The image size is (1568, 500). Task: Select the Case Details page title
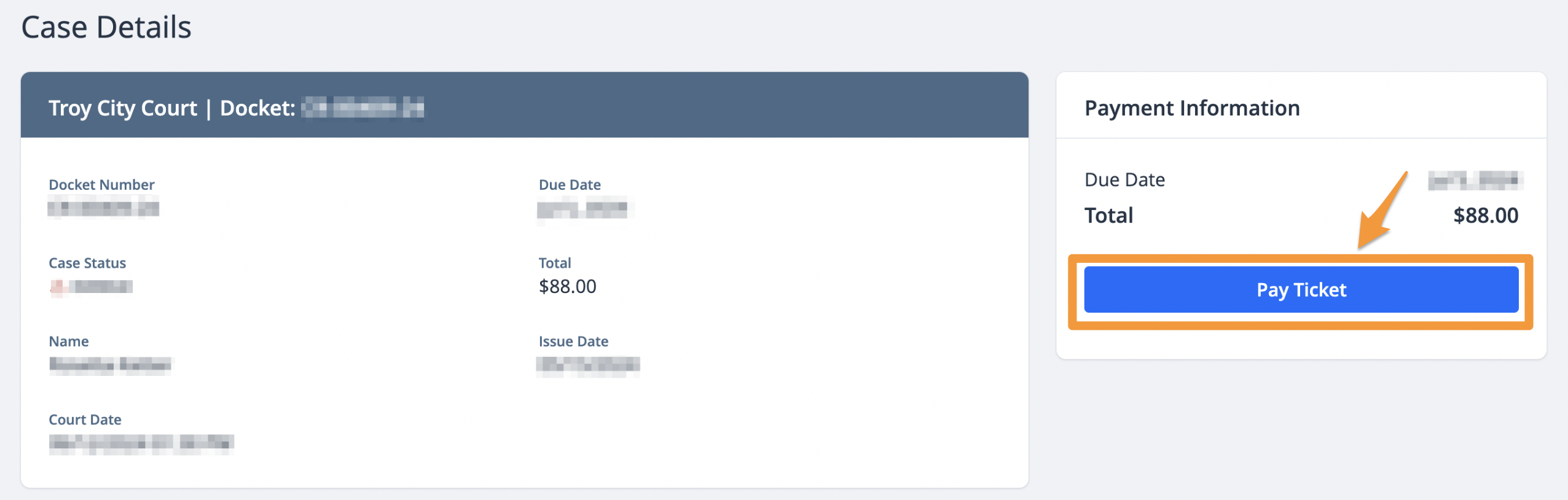click(x=106, y=26)
